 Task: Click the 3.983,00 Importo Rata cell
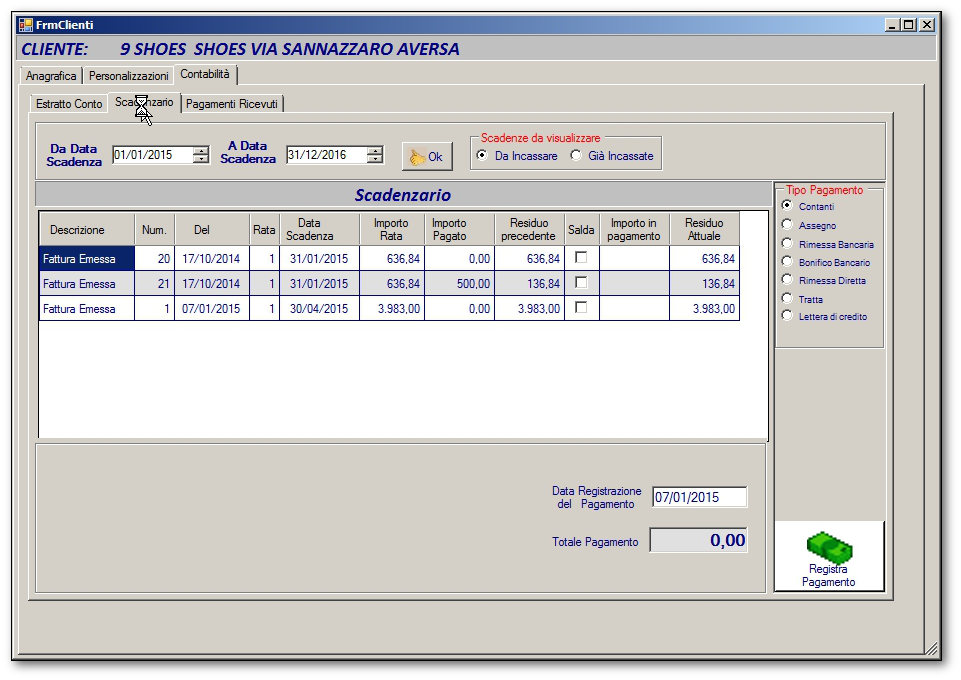(x=392, y=309)
